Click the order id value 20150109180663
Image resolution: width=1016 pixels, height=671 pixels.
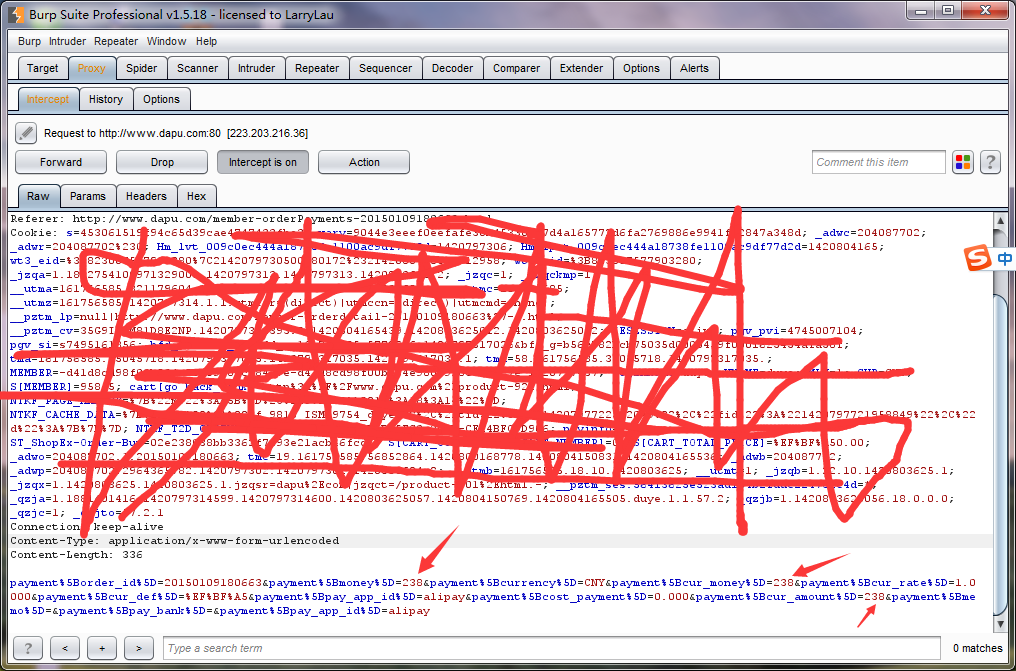tap(213, 583)
